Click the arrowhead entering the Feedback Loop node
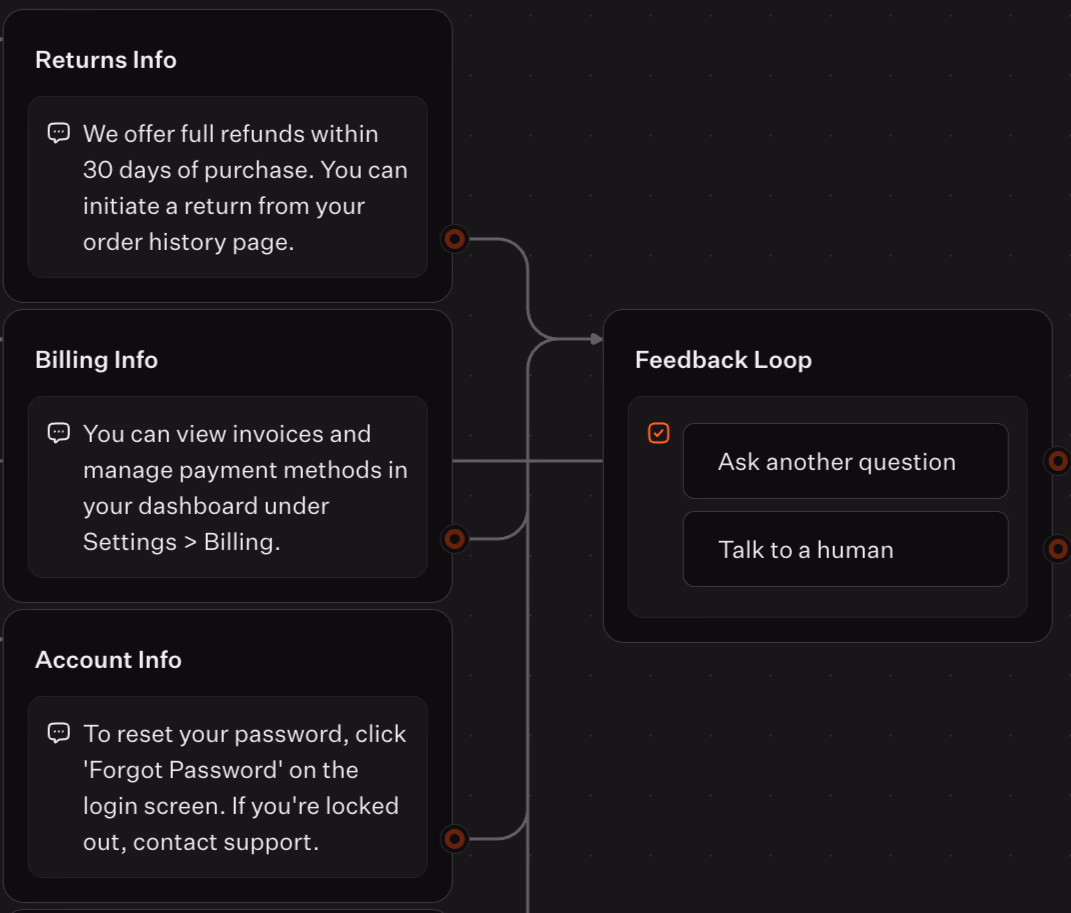This screenshot has width=1071, height=913. 597,339
